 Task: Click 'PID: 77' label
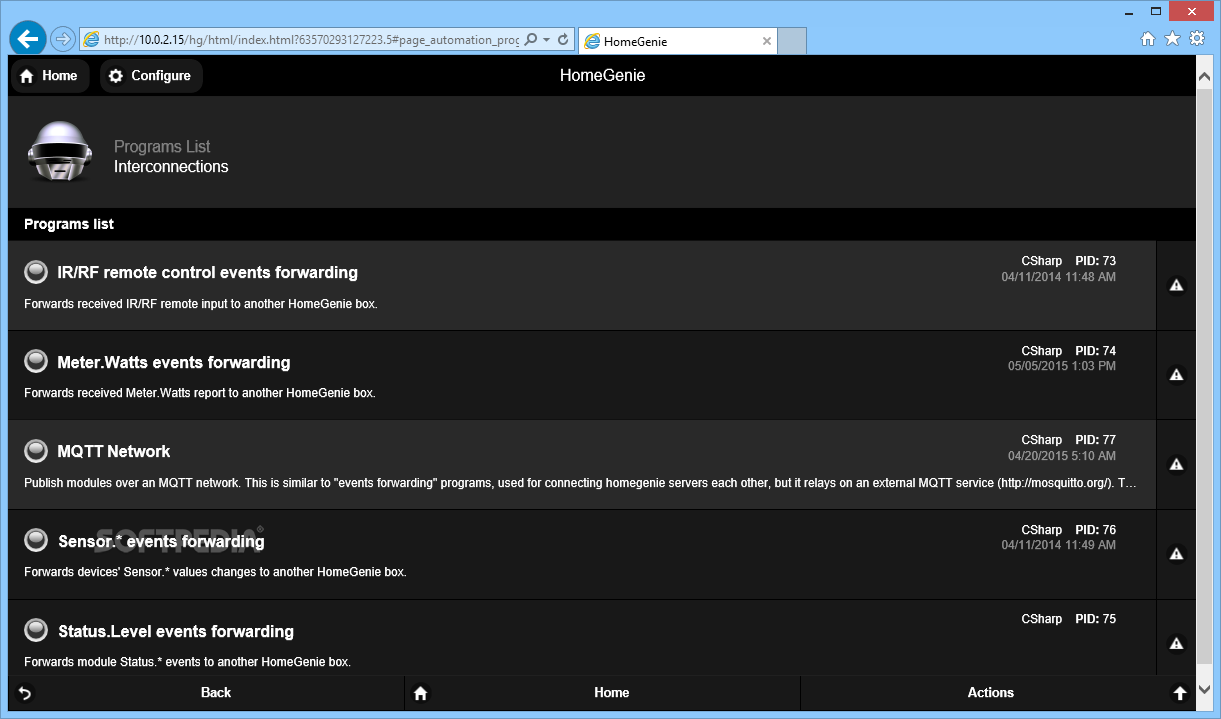(x=1095, y=440)
